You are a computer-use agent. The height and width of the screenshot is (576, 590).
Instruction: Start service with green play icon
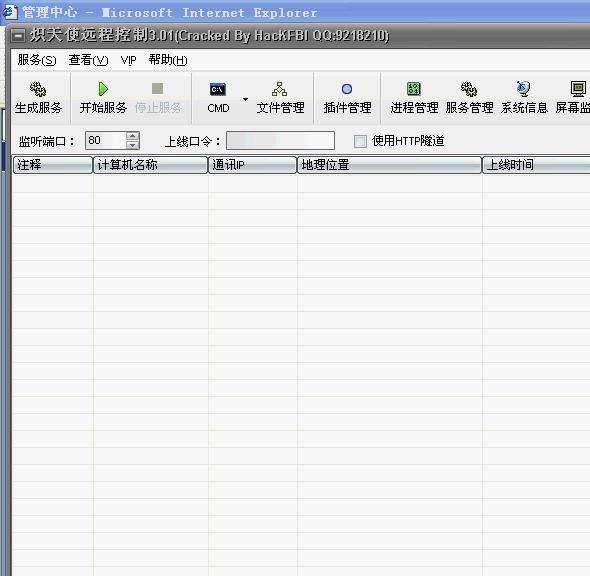[103, 89]
